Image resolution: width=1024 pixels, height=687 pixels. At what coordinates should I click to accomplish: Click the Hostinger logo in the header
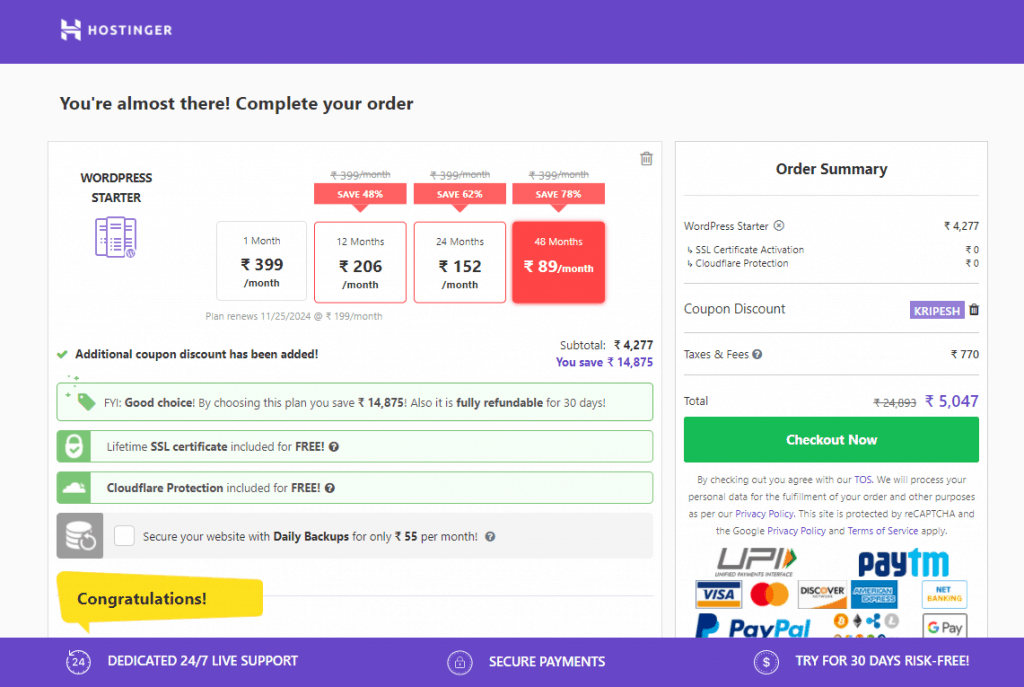(116, 30)
